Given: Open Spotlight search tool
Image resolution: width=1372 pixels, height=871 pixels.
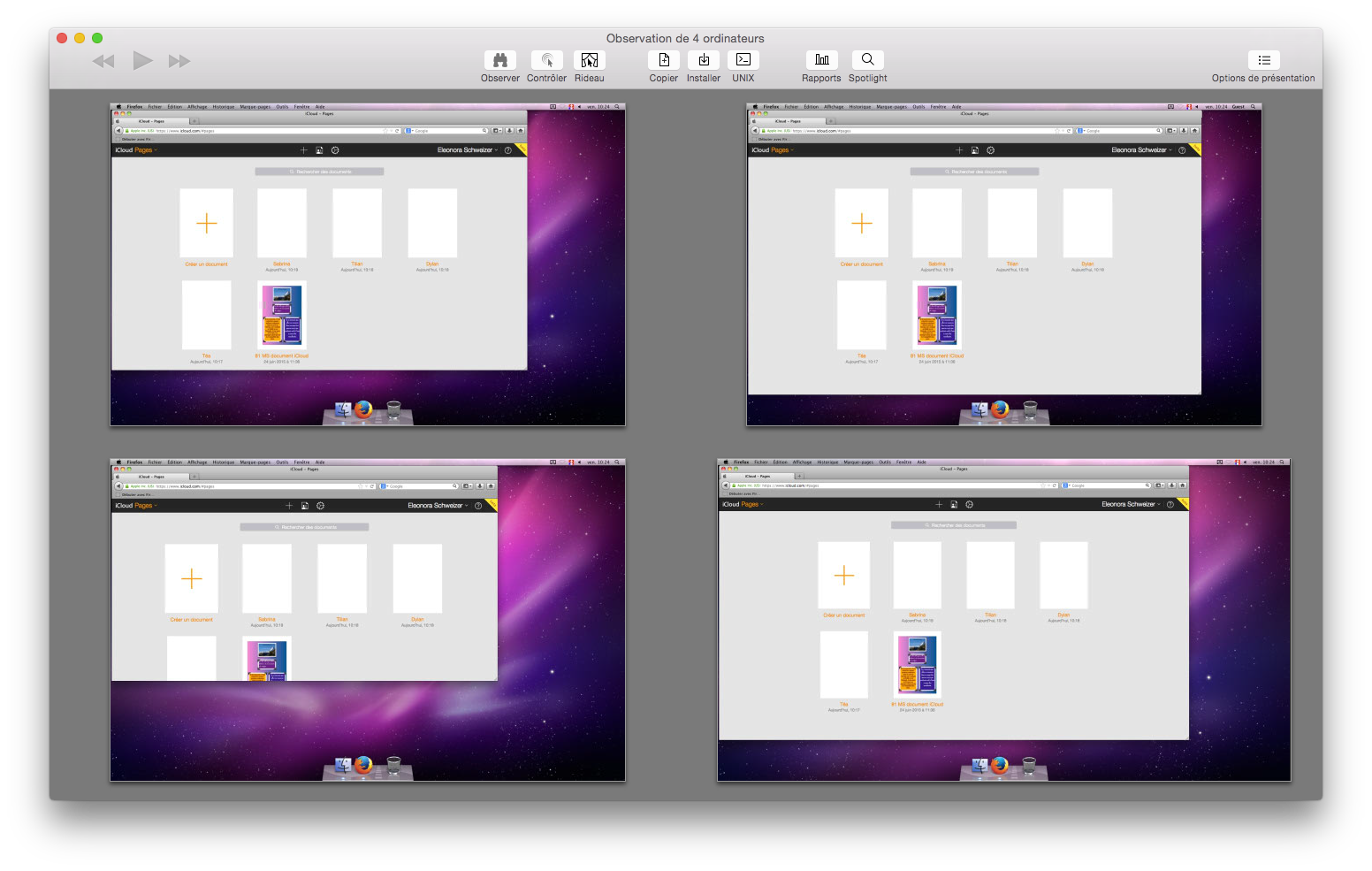Looking at the screenshot, I should (x=867, y=60).
